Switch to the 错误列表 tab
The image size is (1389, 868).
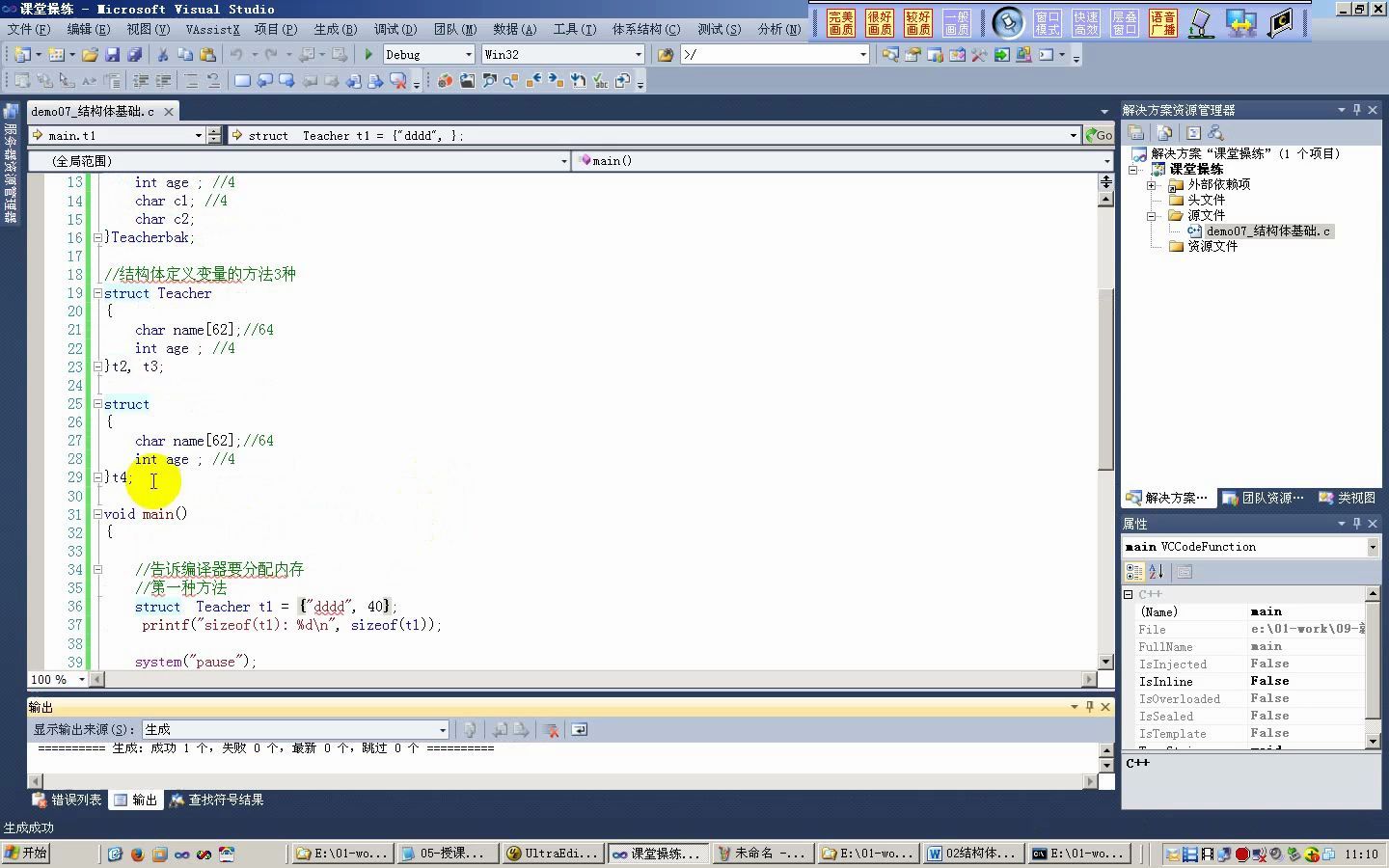point(68,800)
